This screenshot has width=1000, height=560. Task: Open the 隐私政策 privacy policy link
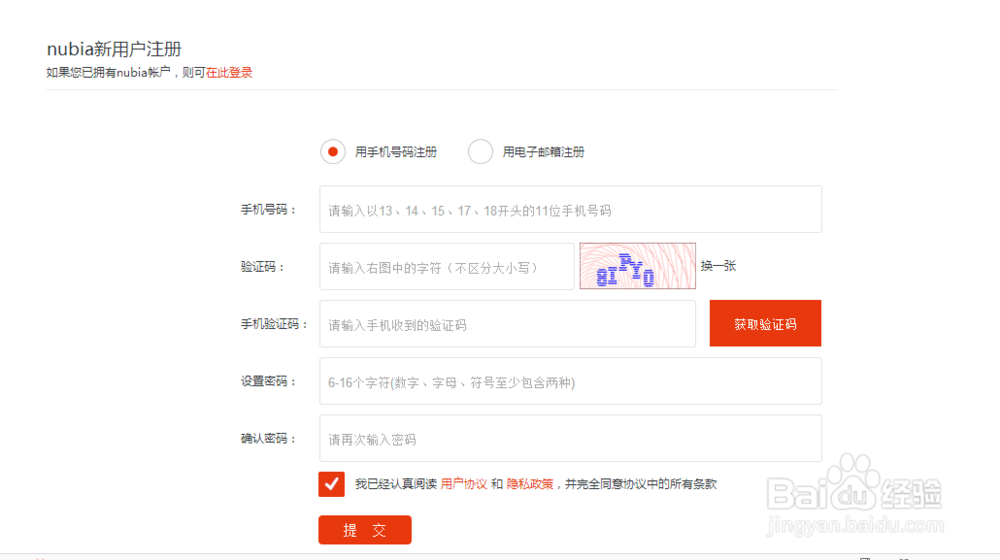pos(530,484)
